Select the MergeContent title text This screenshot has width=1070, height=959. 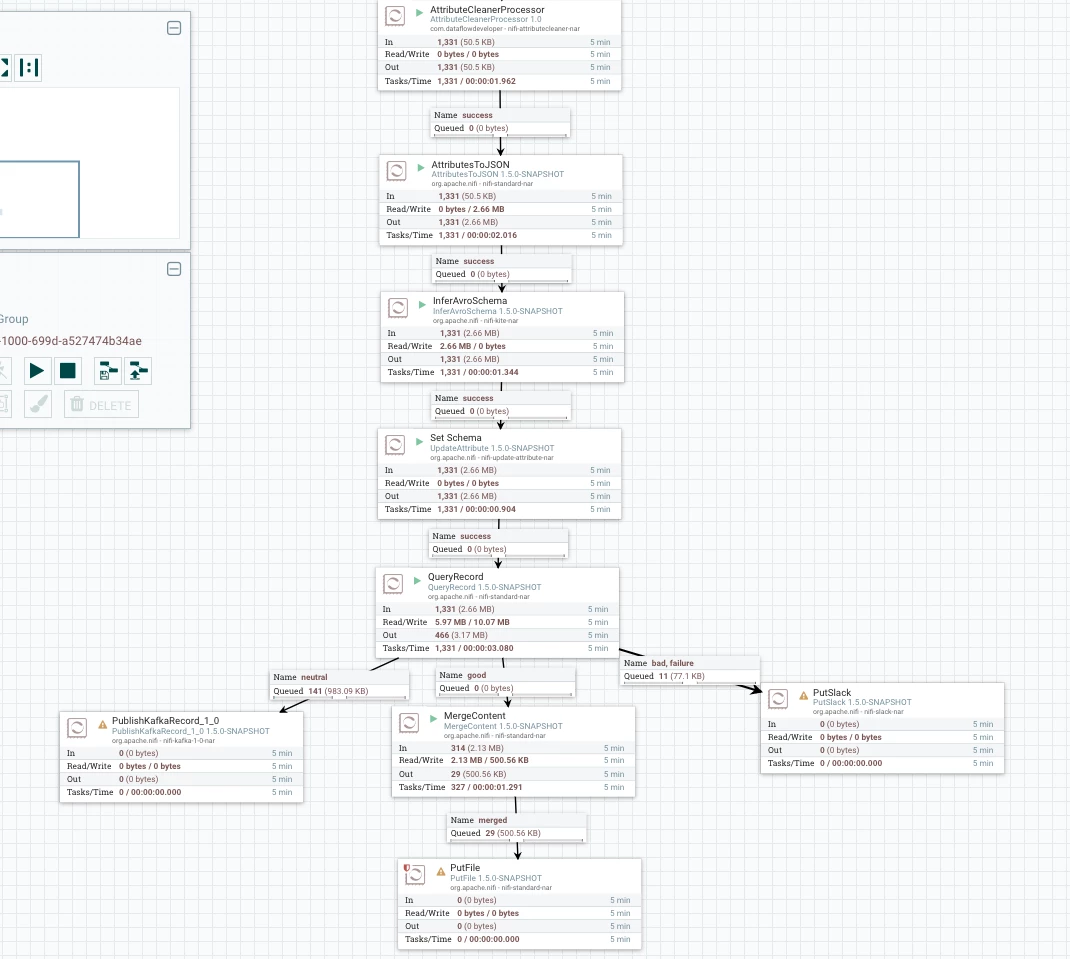[475, 715]
